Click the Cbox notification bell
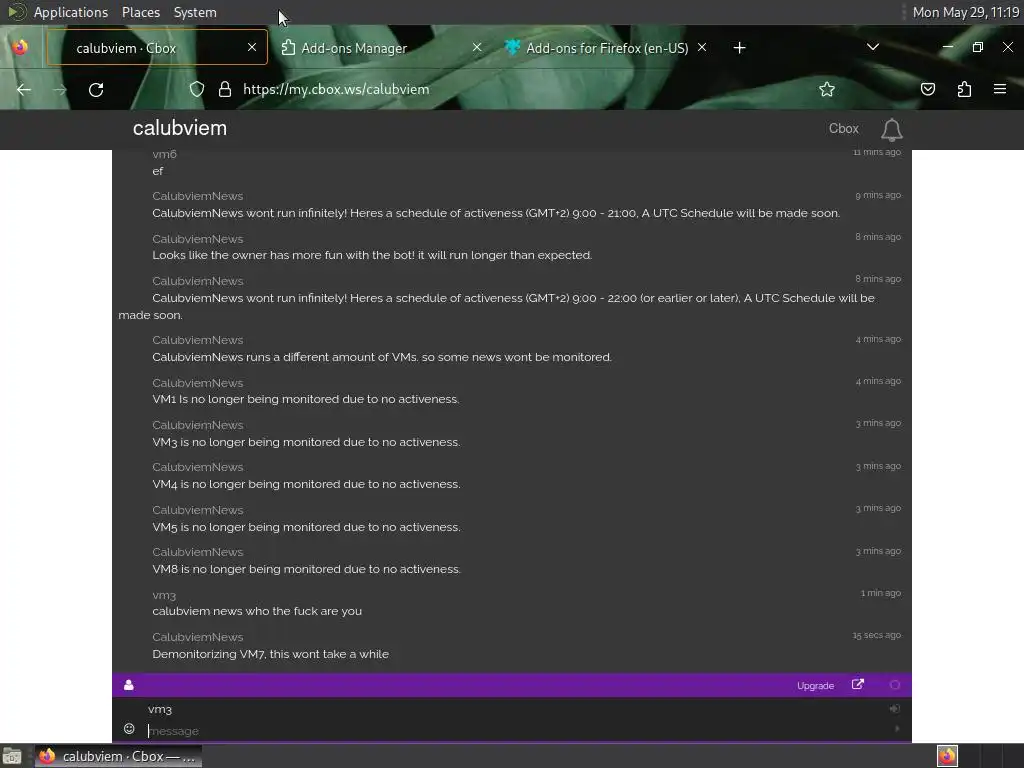 pos(891,130)
